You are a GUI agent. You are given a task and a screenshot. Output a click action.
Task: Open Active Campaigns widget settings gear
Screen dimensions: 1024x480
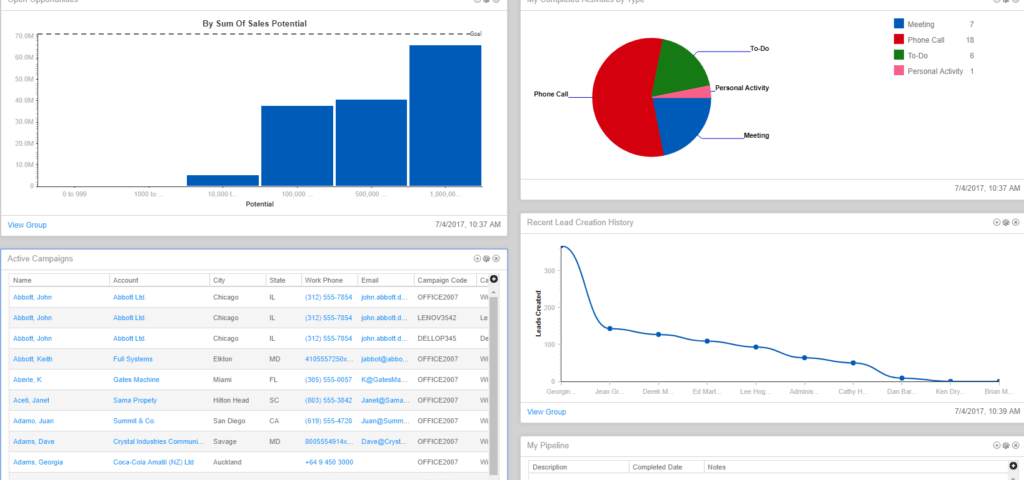click(x=486, y=259)
